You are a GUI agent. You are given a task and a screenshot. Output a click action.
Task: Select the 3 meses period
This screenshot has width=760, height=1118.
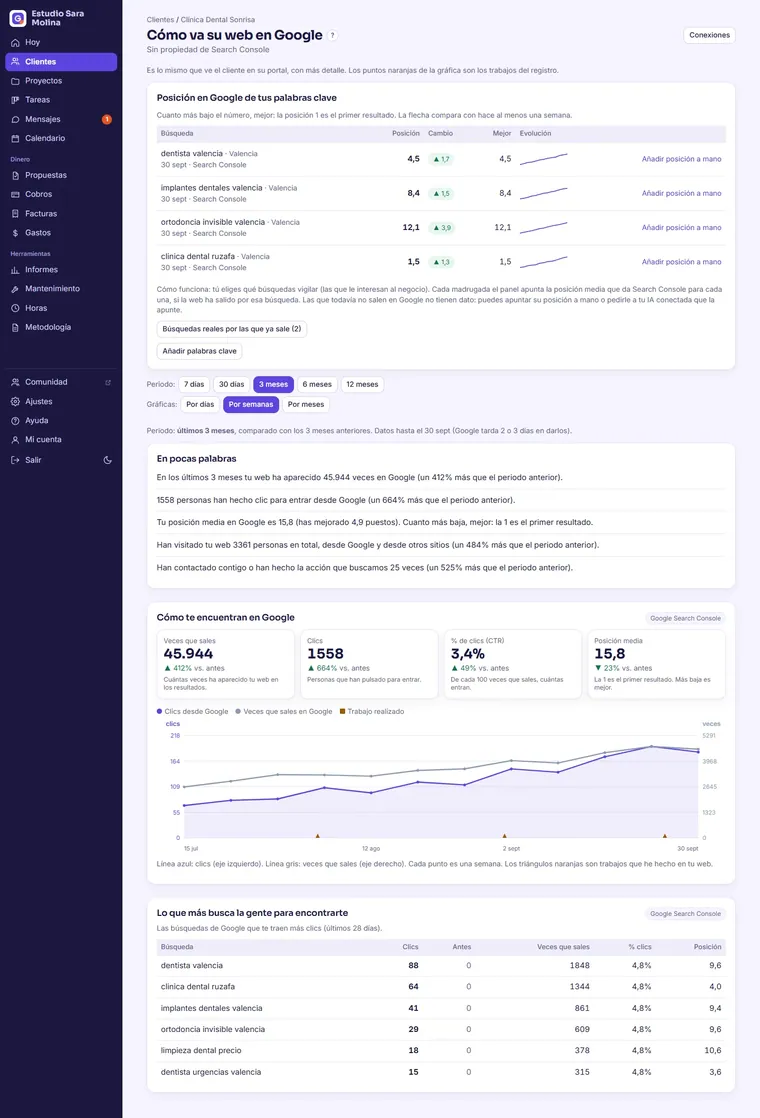pyautogui.click(x=273, y=384)
